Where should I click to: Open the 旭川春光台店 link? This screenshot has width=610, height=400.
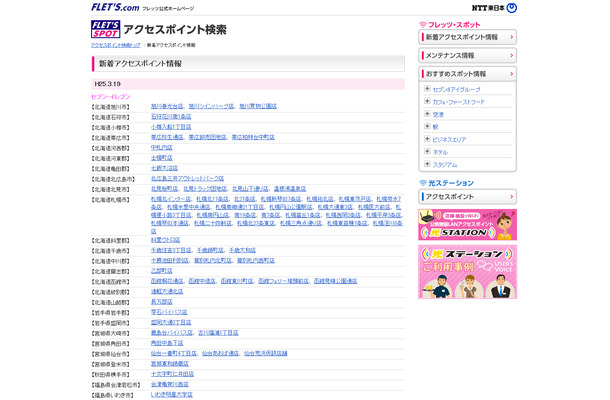(167, 106)
